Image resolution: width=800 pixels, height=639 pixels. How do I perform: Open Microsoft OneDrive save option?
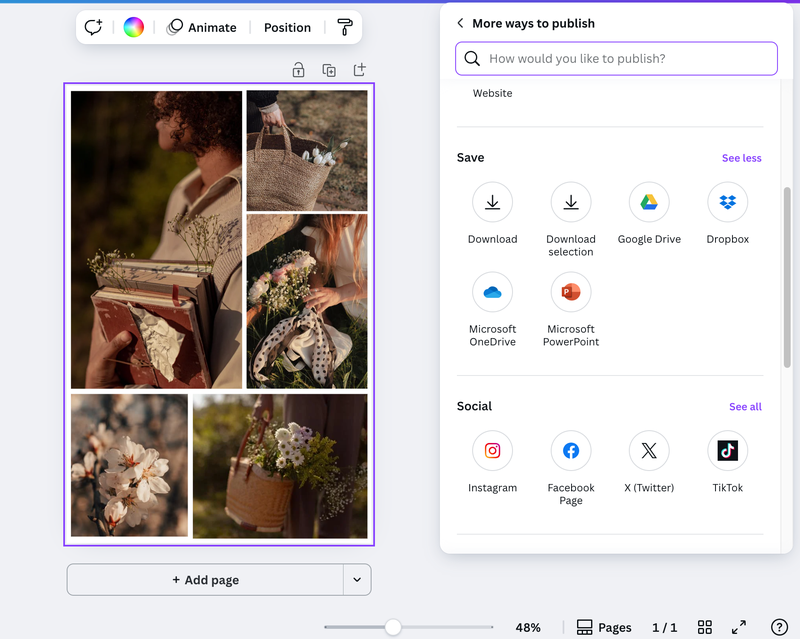click(492, 292)
